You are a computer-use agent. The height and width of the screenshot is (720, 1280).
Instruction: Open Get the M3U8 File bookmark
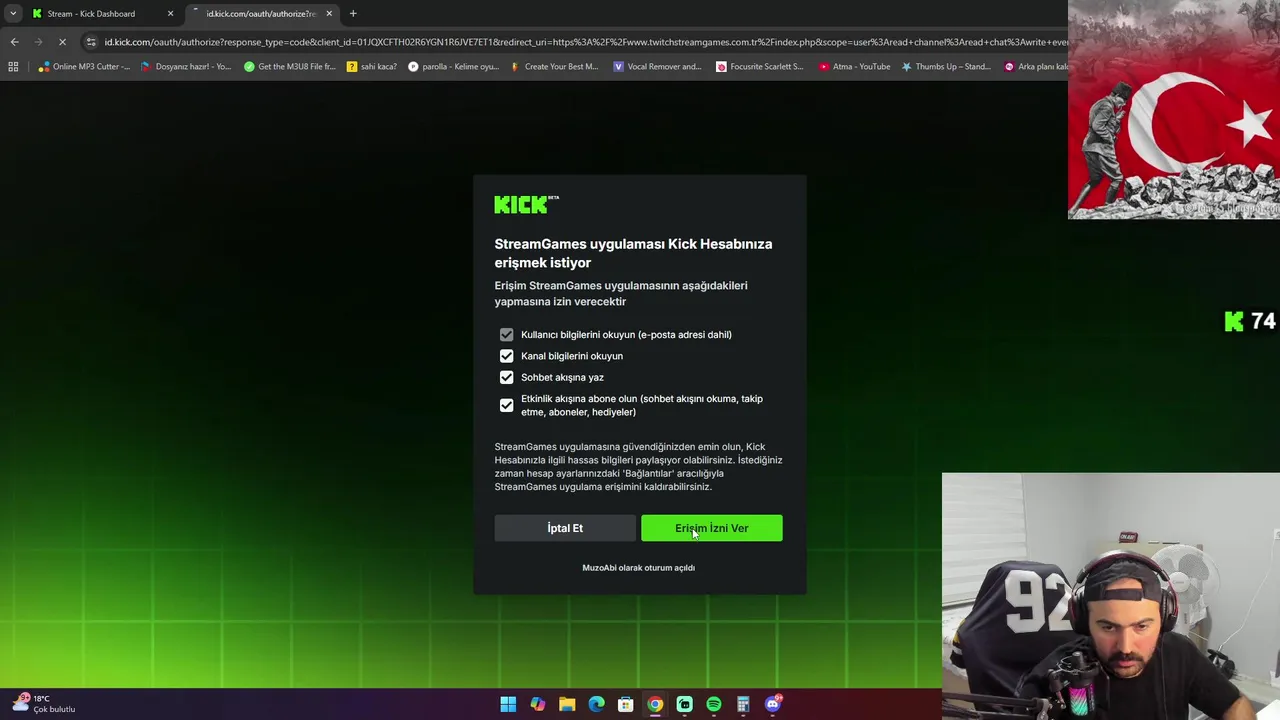[290, 67]
